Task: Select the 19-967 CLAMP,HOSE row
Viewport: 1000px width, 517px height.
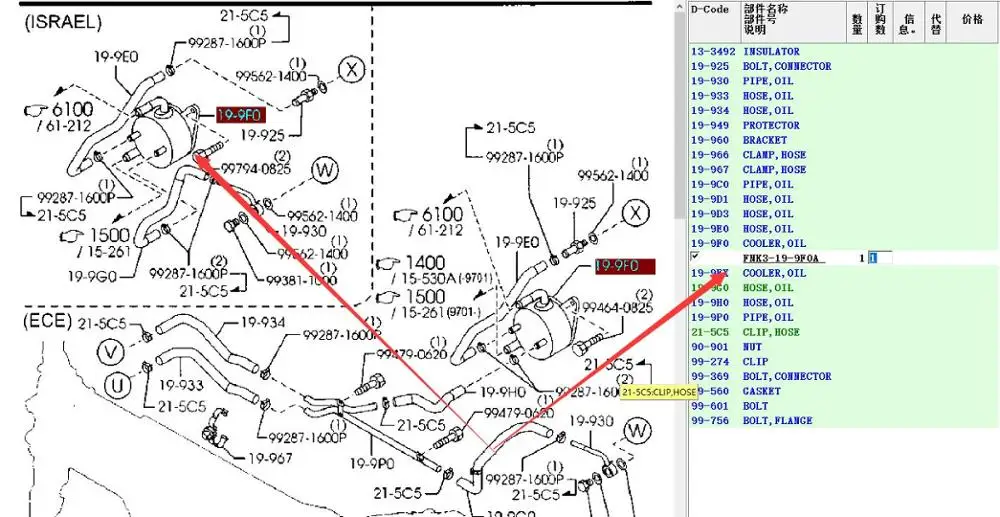Action: pyautogui.click(x=842, y=170)
